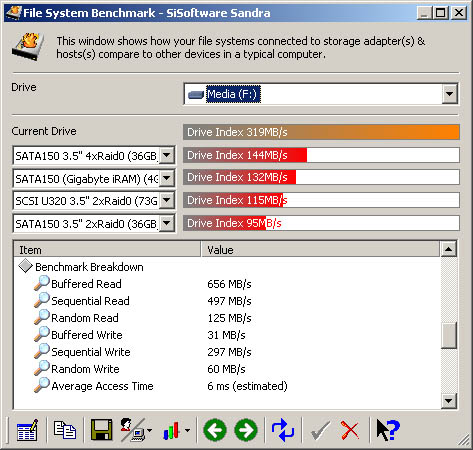Click the magnifier icon beside Random Write
Screen dimensions: 473x450
pos(42,368)
